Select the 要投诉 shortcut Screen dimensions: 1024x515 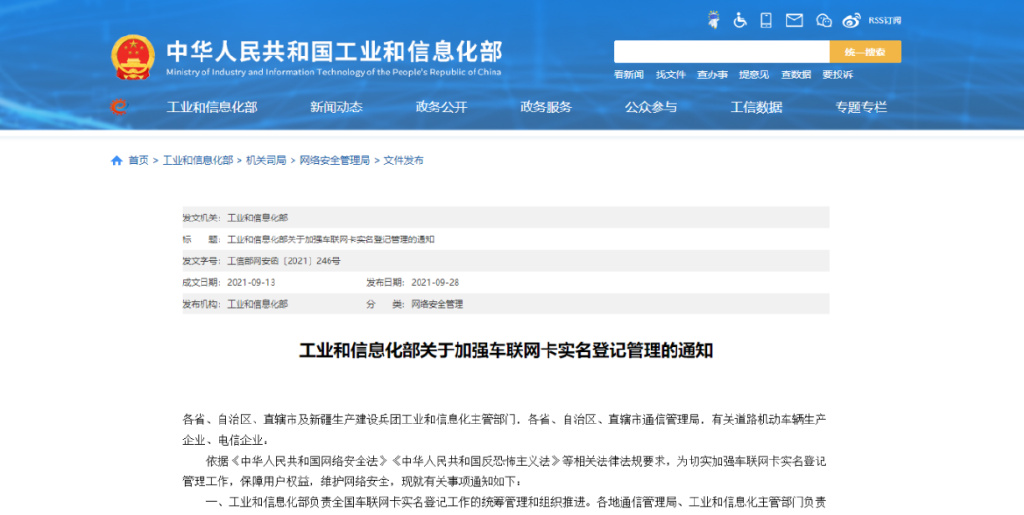coord(837,74)
